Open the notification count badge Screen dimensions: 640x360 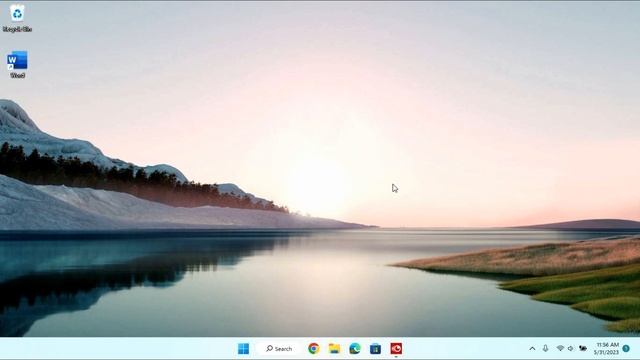click(x=626, y=349)
